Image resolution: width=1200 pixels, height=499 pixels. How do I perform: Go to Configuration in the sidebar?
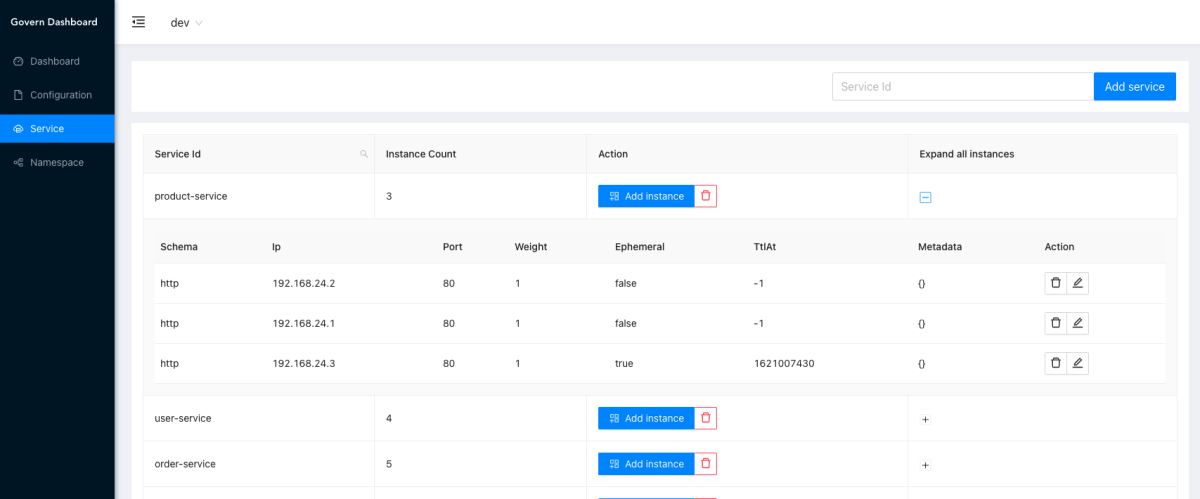pos(60,95)
